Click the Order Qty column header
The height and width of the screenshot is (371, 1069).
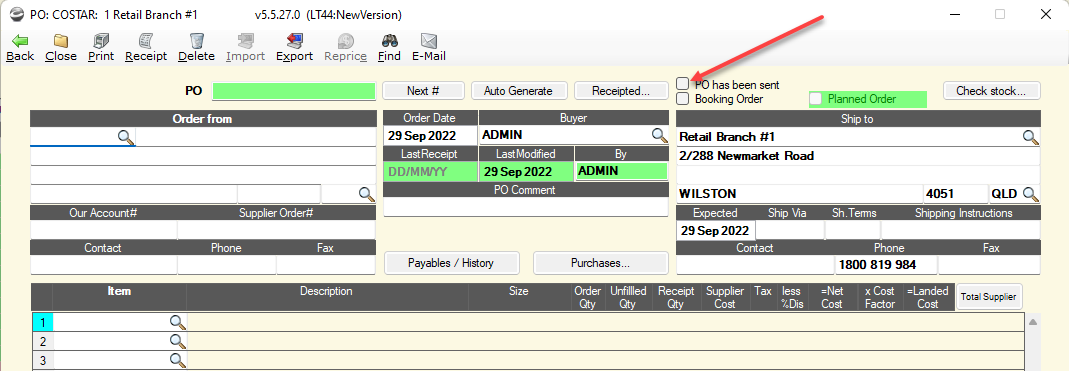588,297
